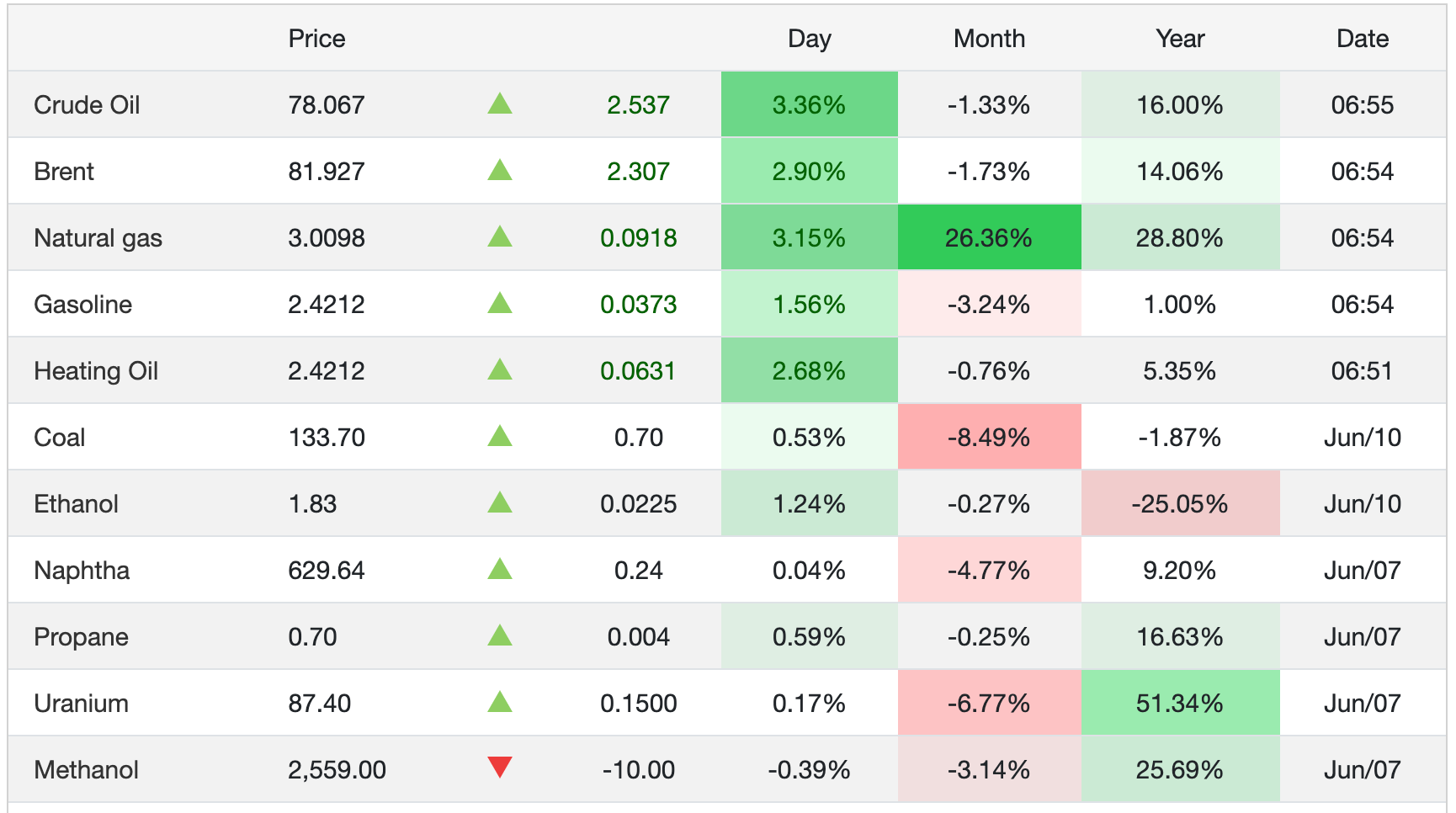1456x813 pixels.
Task: Click Naphtha month change -4.77%
Action: [x=989, y=571]
